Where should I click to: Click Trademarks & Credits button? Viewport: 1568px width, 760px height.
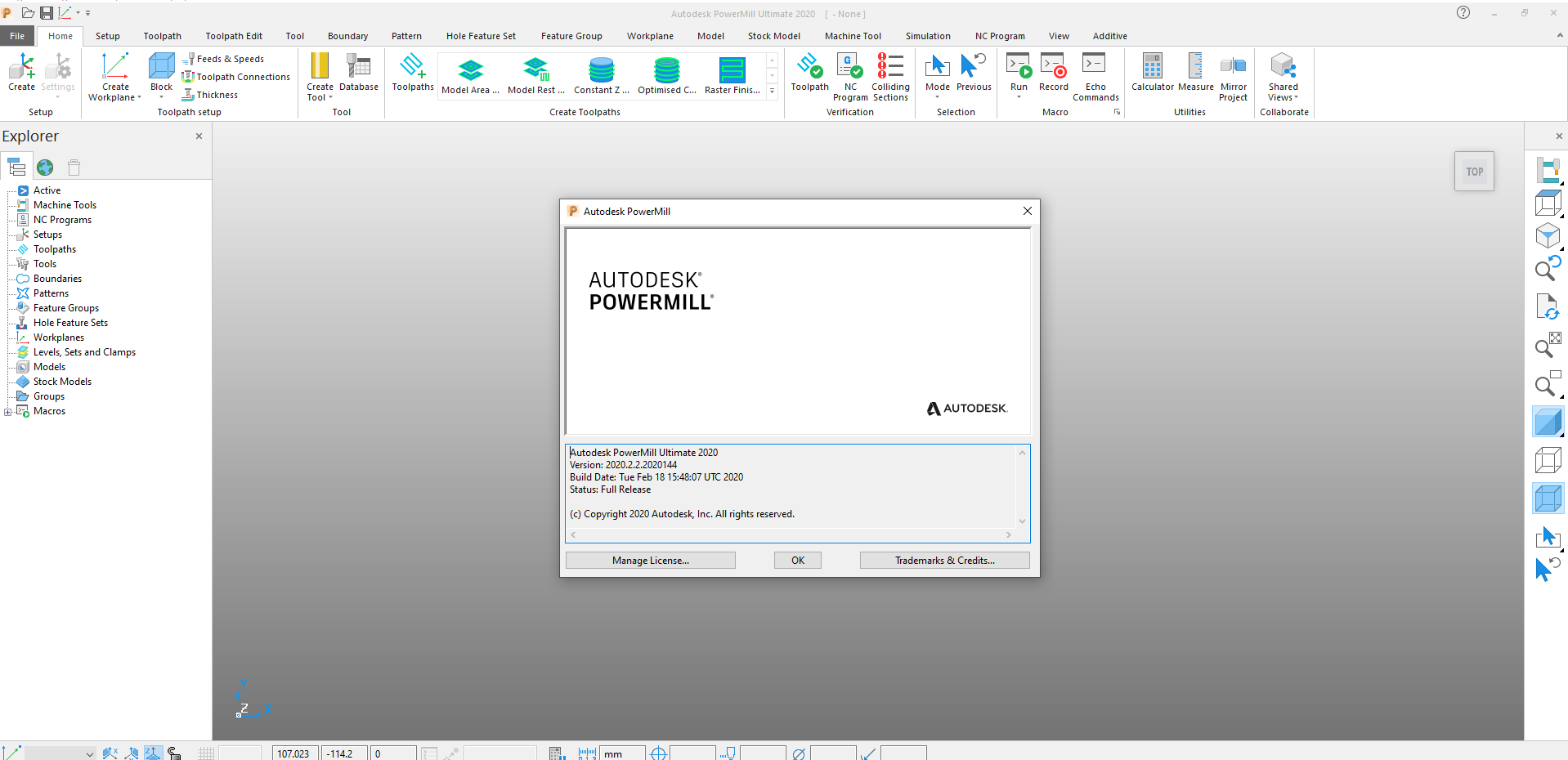(x=945, y=561)
